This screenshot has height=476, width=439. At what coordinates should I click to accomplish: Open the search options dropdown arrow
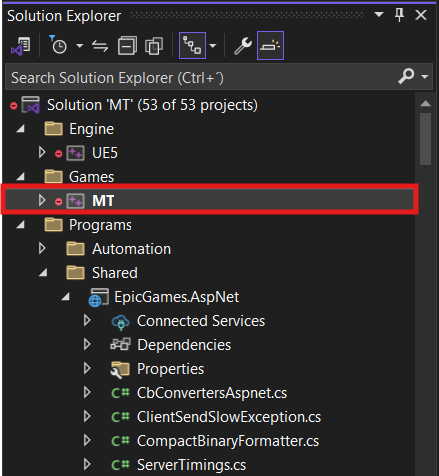coord(424,77)
